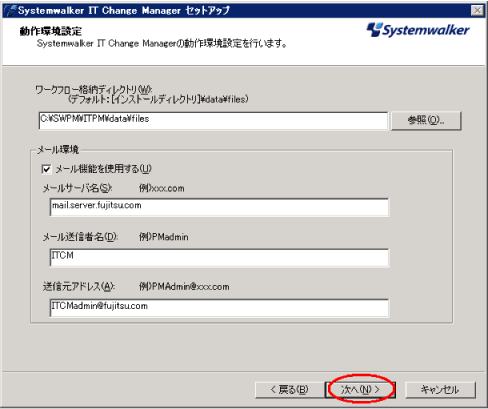Click the メール送信者名(D) label
Image resolution: width=488 pixels, height=409 pixels.
point(80,237)
